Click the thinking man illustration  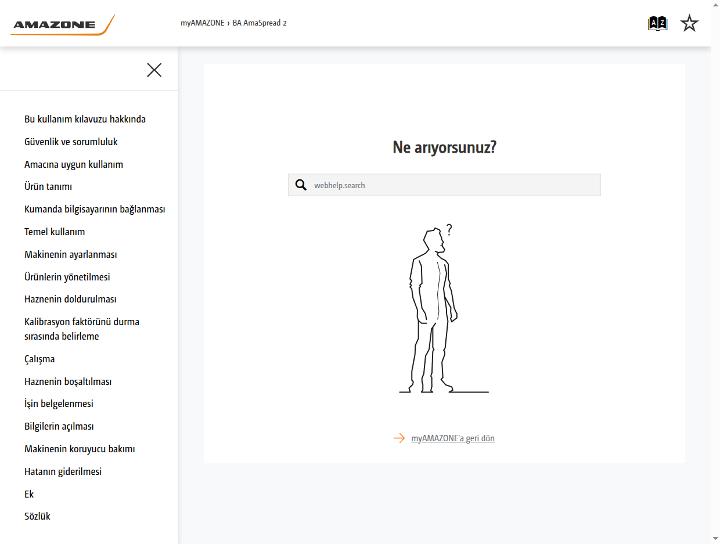click(444, 308)
